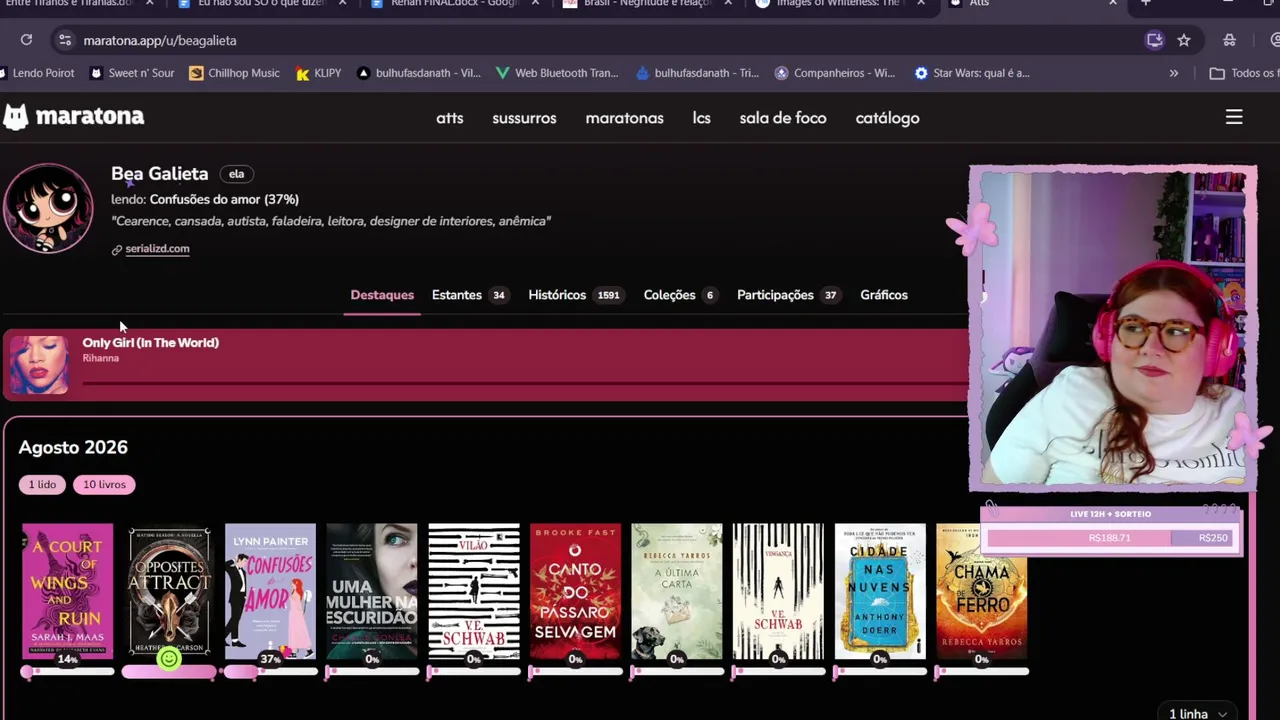Open the Opposites Attract book cover
This screenshot has width=1280, height=720.
coord(169,591)
